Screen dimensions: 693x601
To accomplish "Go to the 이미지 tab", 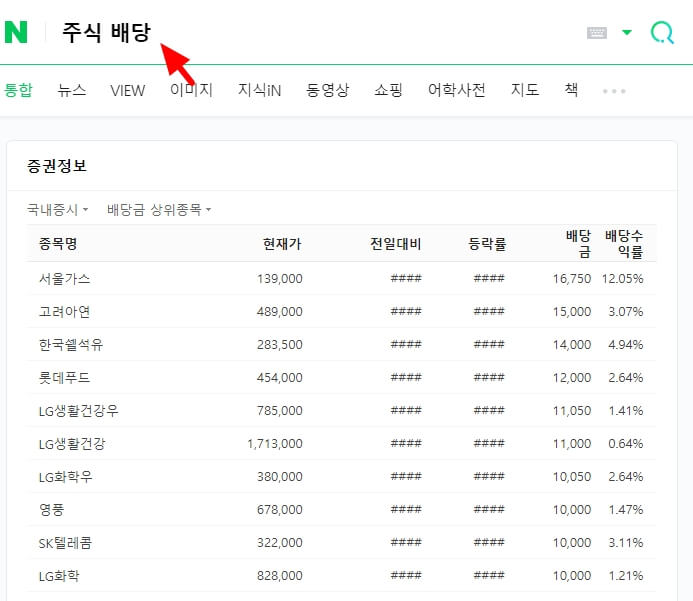I will [191, 90].
